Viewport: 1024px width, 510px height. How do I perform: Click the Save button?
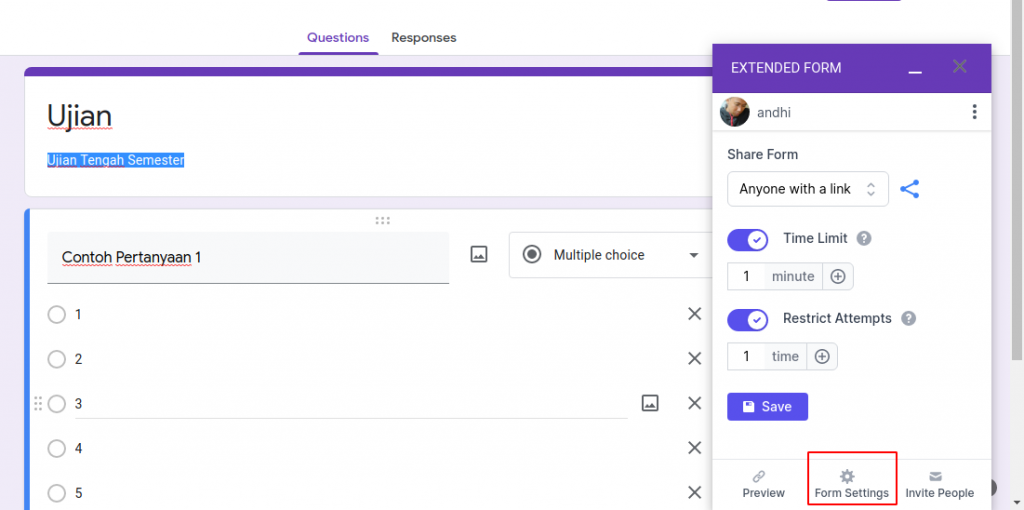tap(767, 407)
